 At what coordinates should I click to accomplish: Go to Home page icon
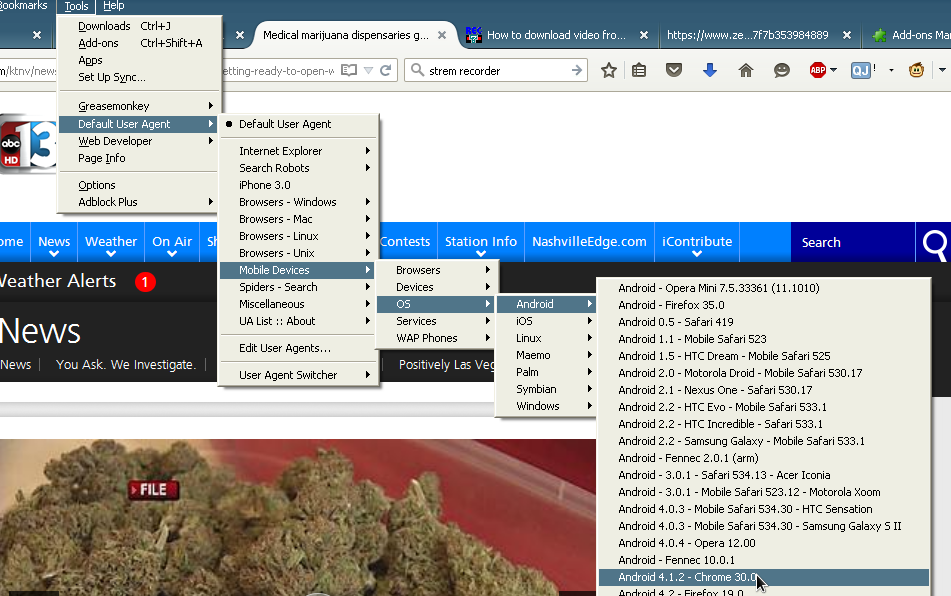click(x=745, y=70)
